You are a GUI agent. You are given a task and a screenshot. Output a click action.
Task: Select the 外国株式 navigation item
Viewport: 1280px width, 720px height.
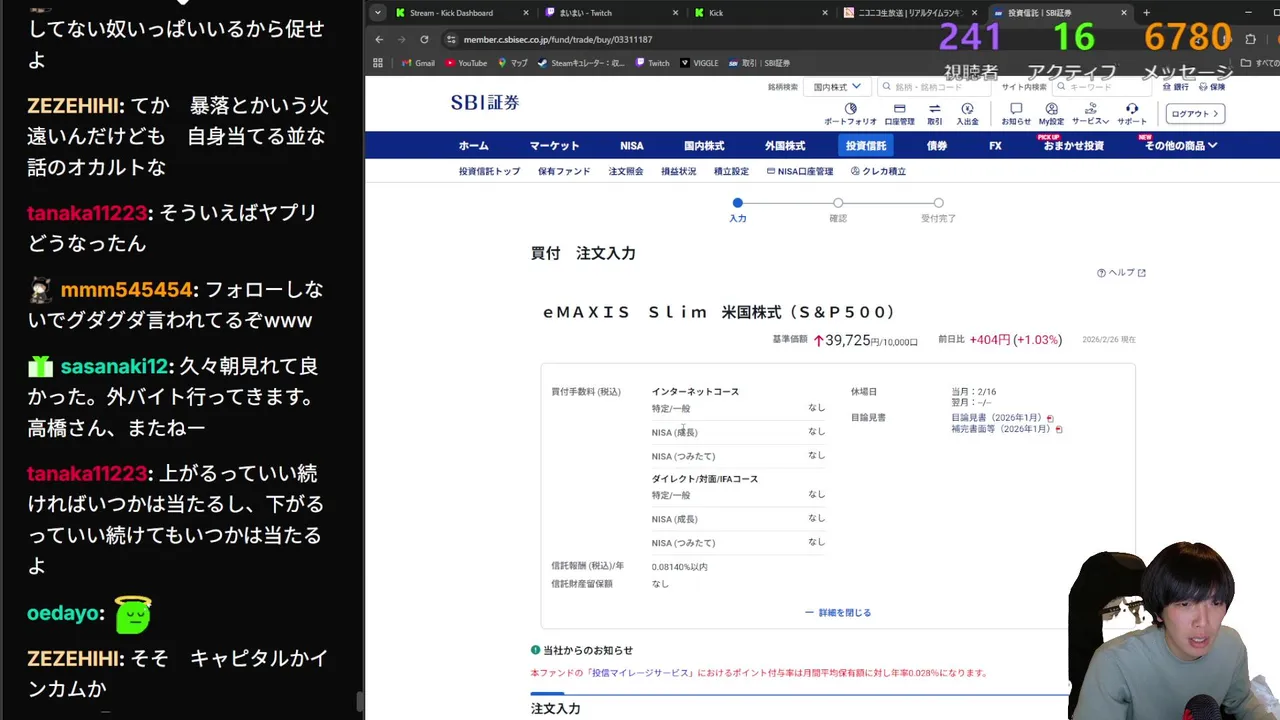click(785, 145)
